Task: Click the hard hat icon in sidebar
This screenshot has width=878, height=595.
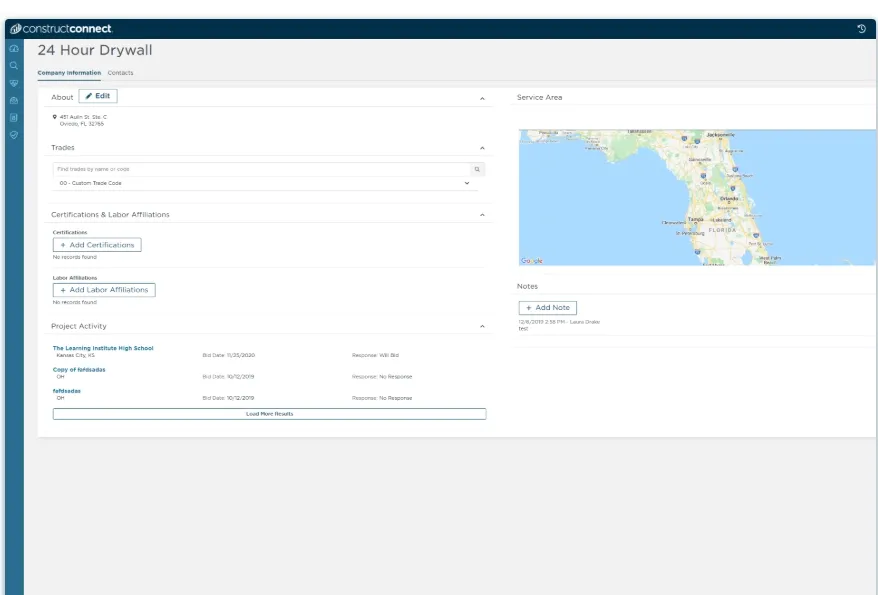Action: coord(14,101)
